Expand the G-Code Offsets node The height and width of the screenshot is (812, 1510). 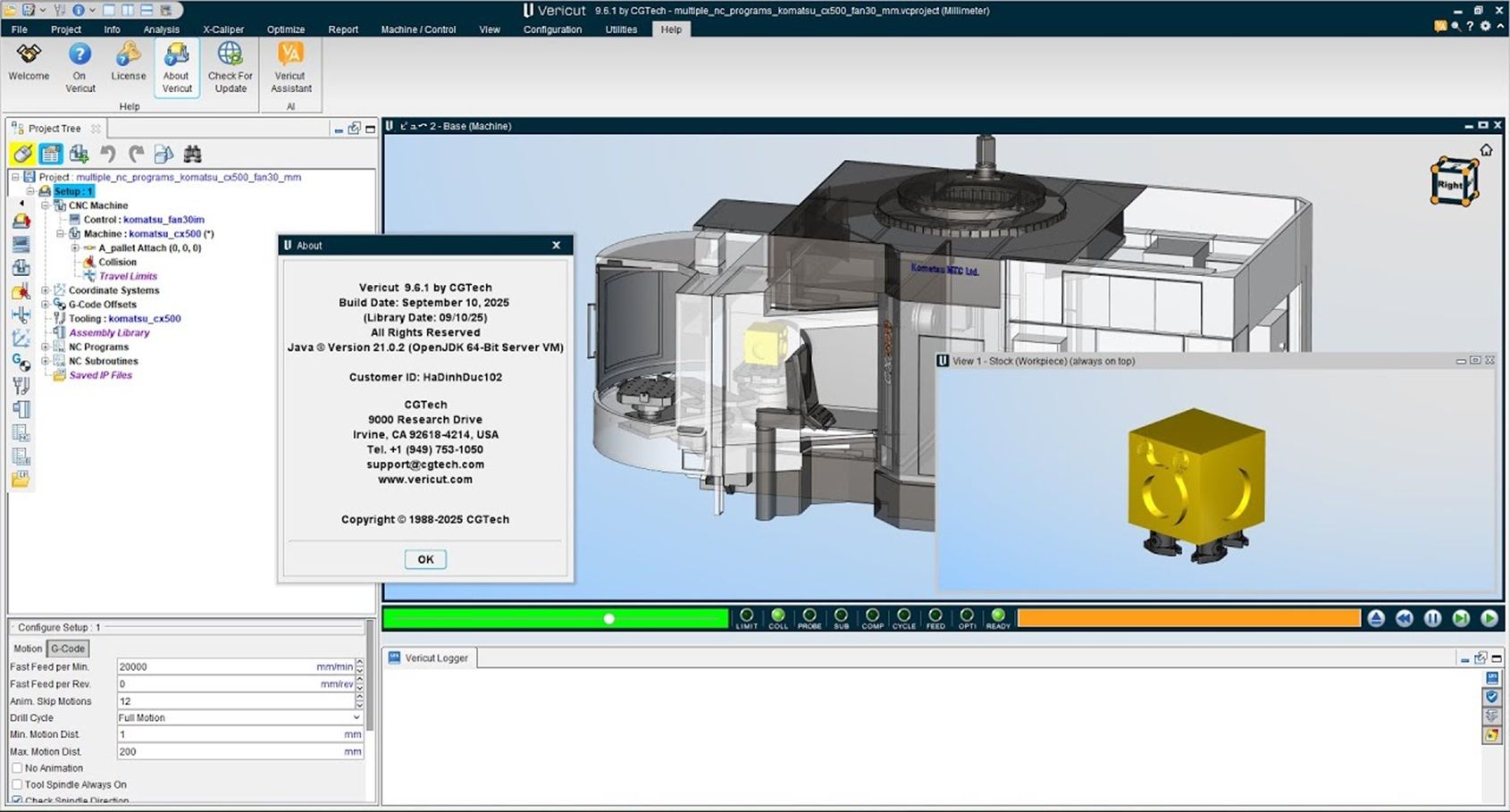pos(45,305)
